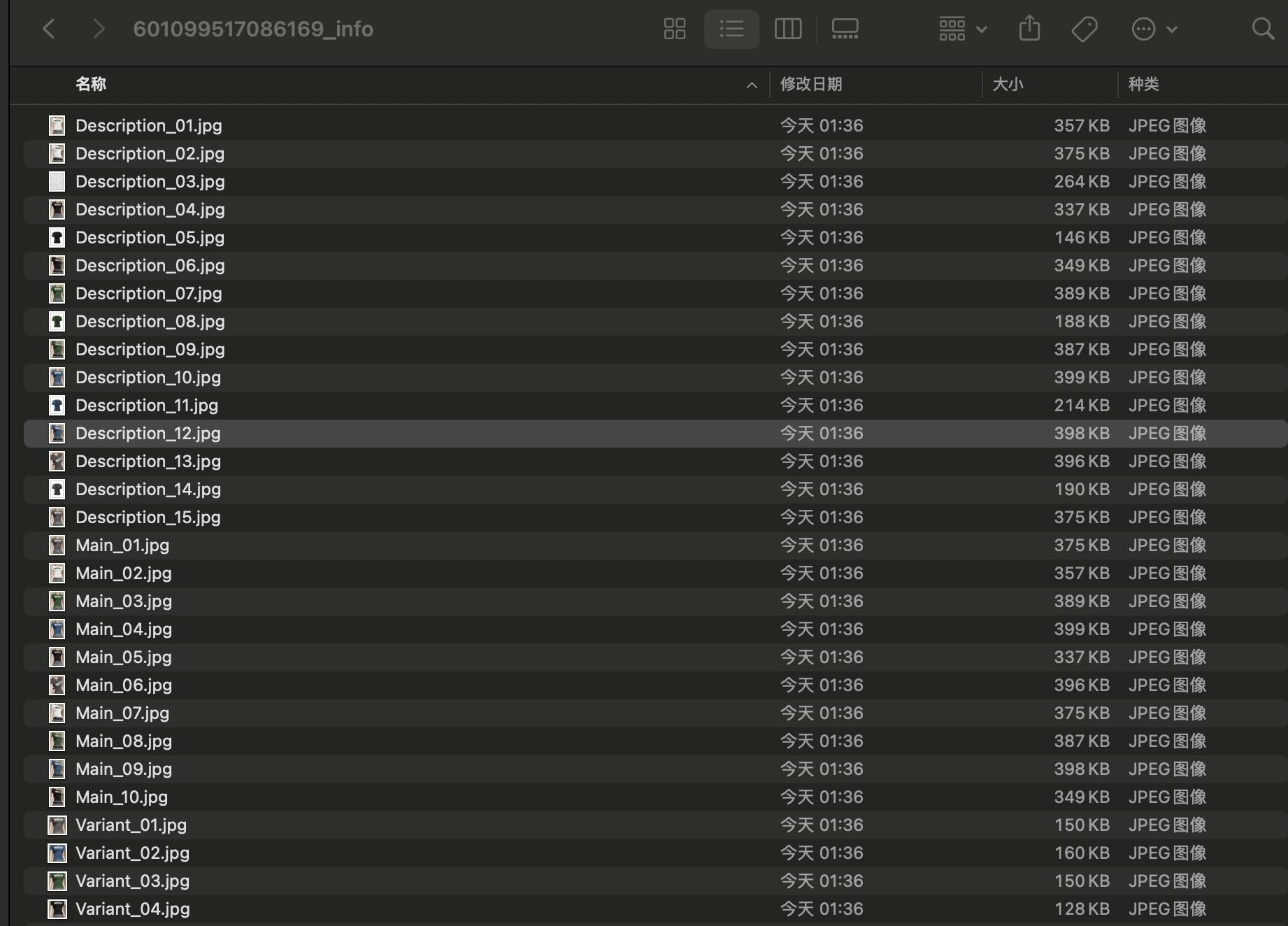The height and width of the screenshot is (926, 1288).
Task: Open the more actions ellipsis menu
Action: click(1154, 29)
